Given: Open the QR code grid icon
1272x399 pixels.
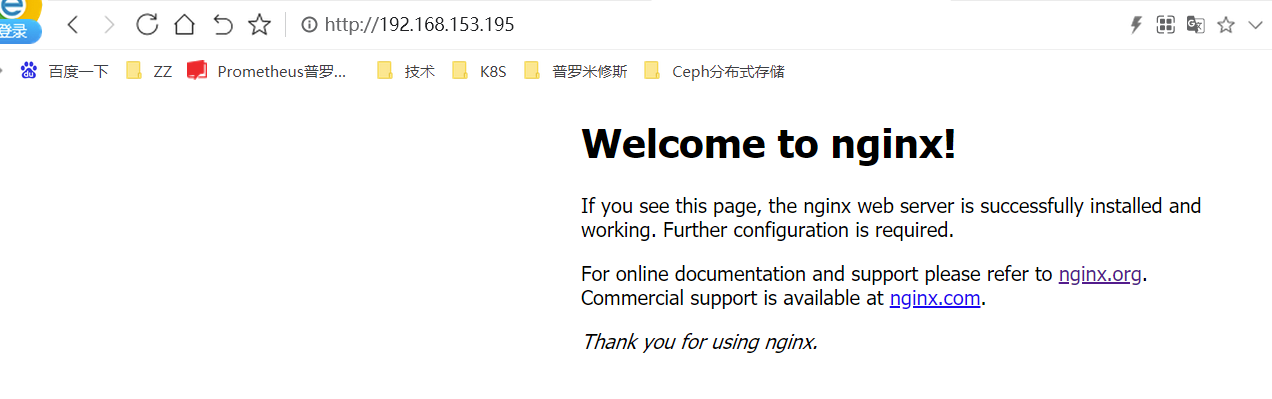Looking at the screenshot, I should point(1165,25).
